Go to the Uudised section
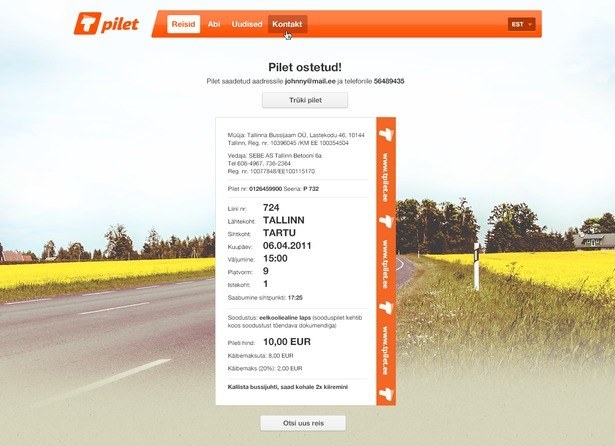Viewport: 615px width, 446px height. (247, 24)
